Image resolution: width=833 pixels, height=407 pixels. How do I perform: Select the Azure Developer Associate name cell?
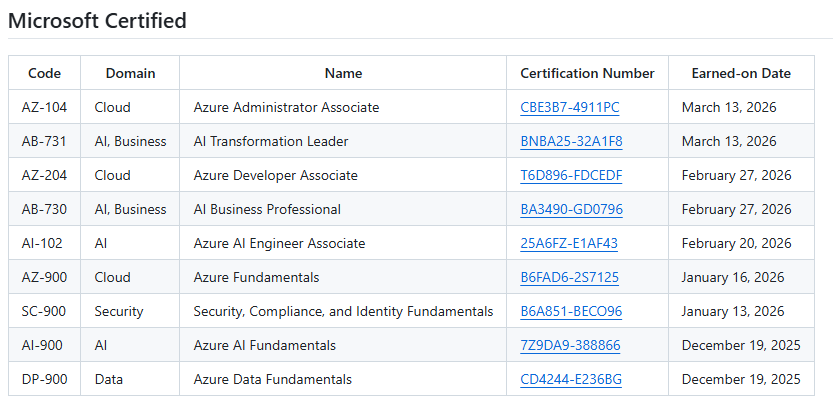click(275, 175)
